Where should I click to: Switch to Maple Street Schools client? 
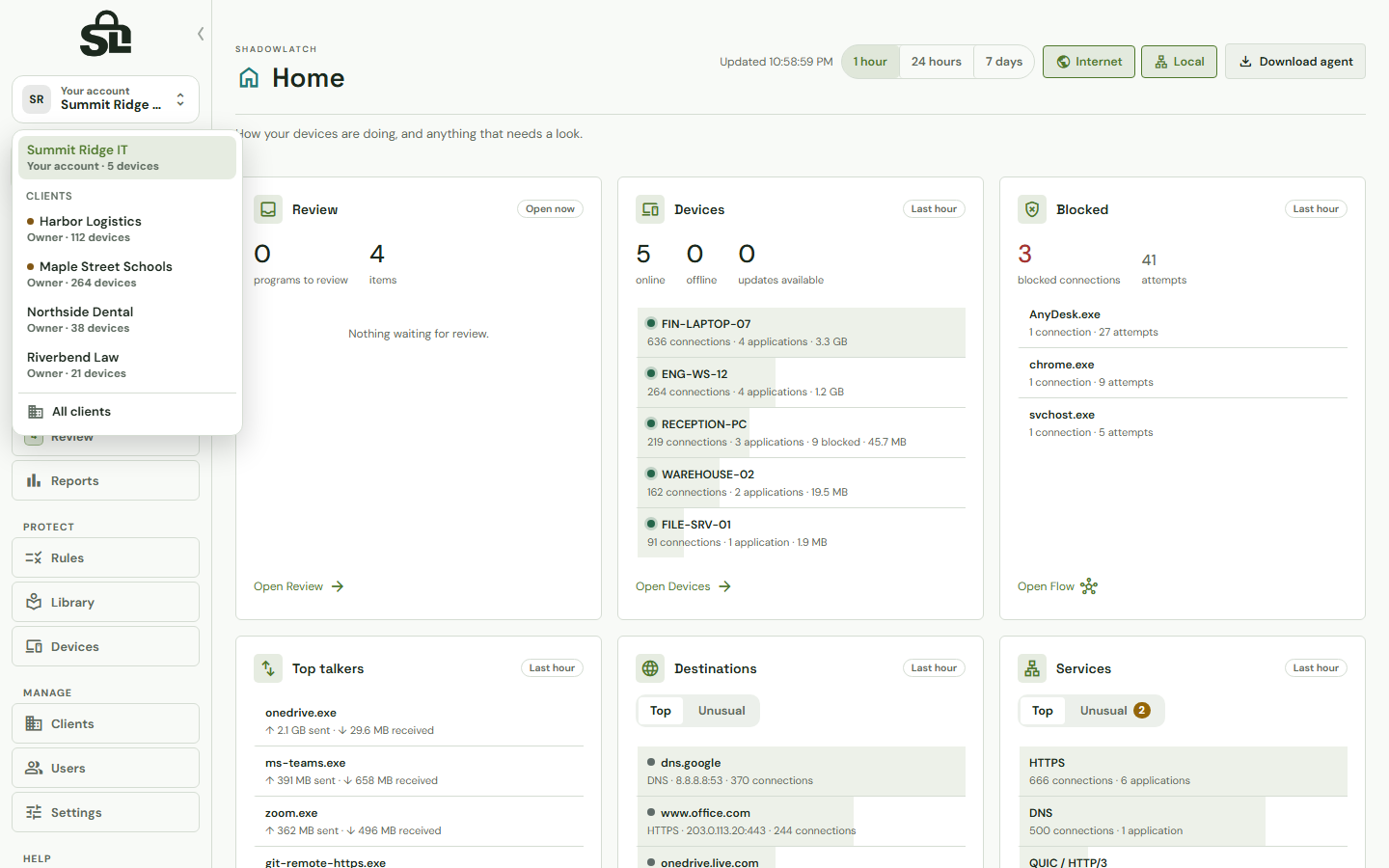[127, 274]
